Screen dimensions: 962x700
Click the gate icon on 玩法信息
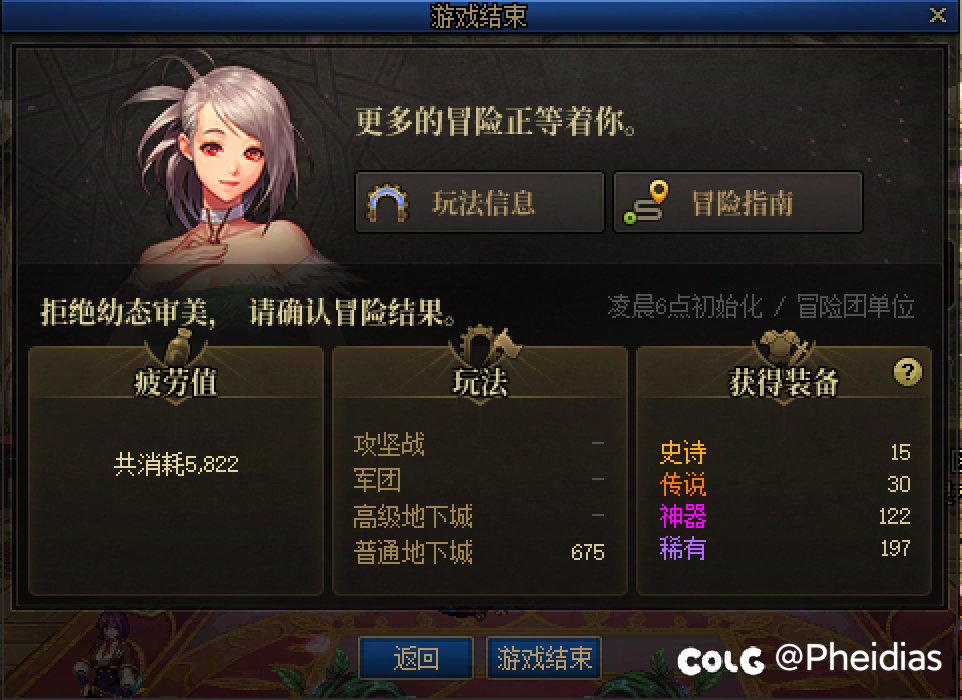coord(387,202)
